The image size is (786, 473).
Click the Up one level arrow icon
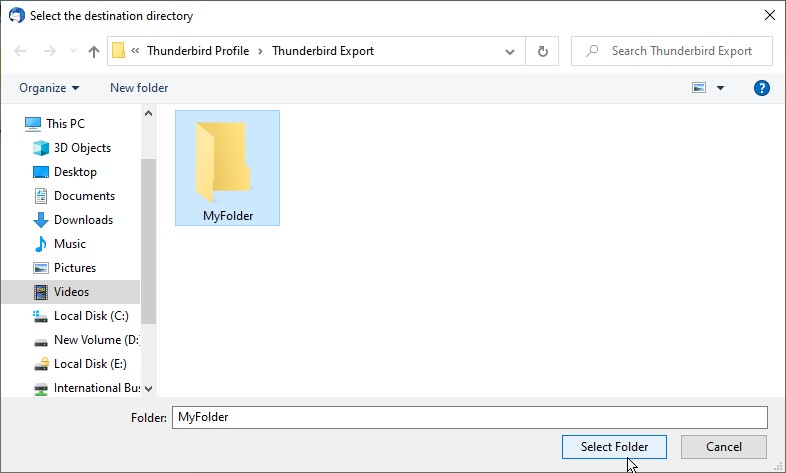(94, 51)
